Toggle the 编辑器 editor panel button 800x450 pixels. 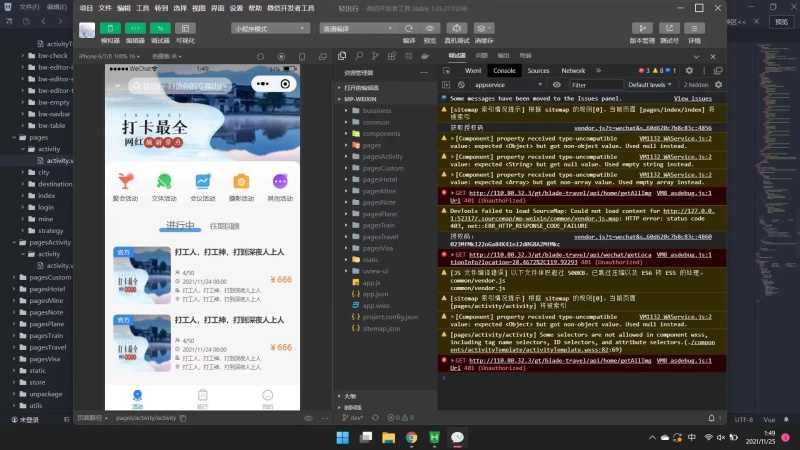(x=135, y=29)
